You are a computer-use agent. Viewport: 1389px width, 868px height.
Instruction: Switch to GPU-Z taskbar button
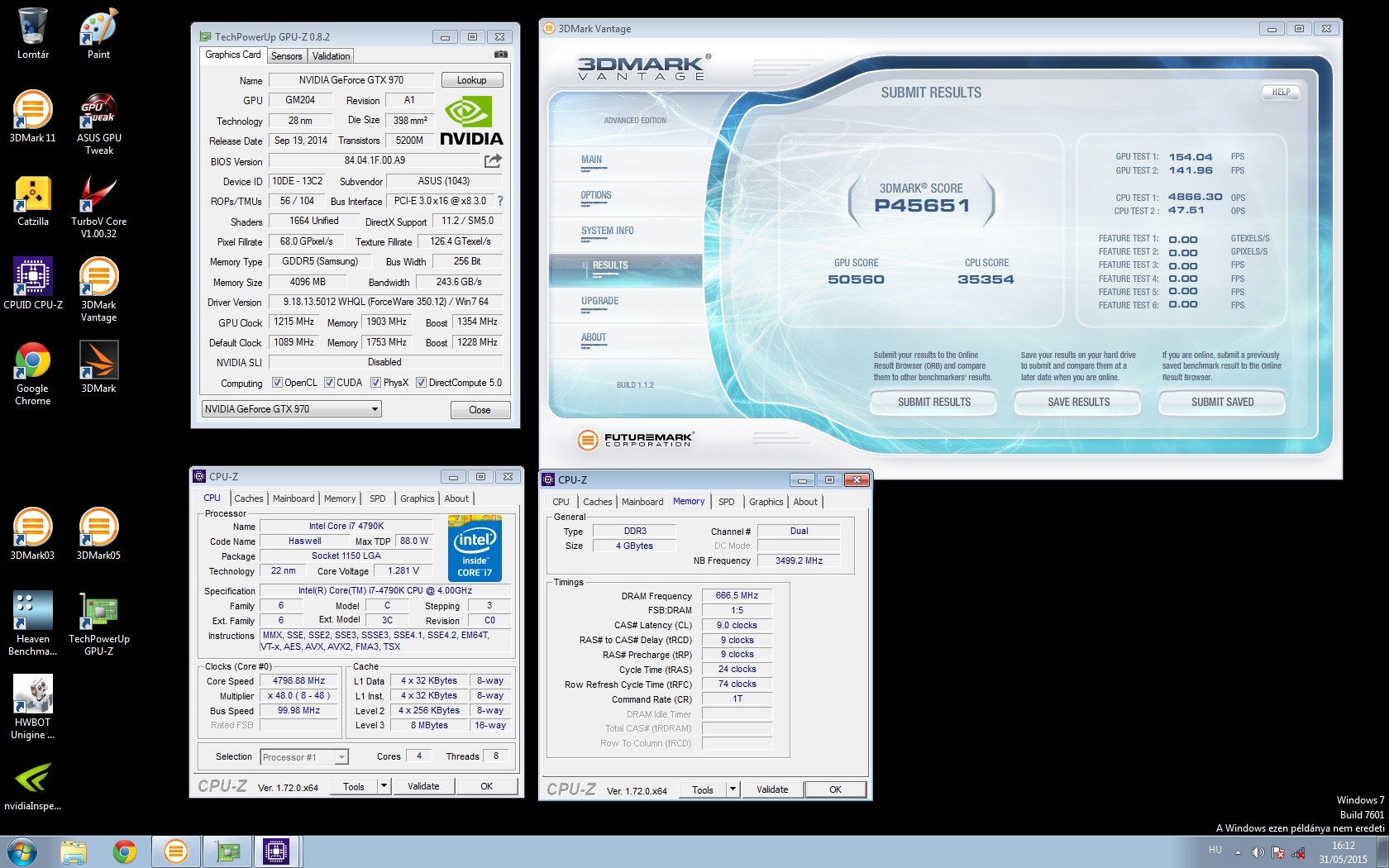point(227,851)
